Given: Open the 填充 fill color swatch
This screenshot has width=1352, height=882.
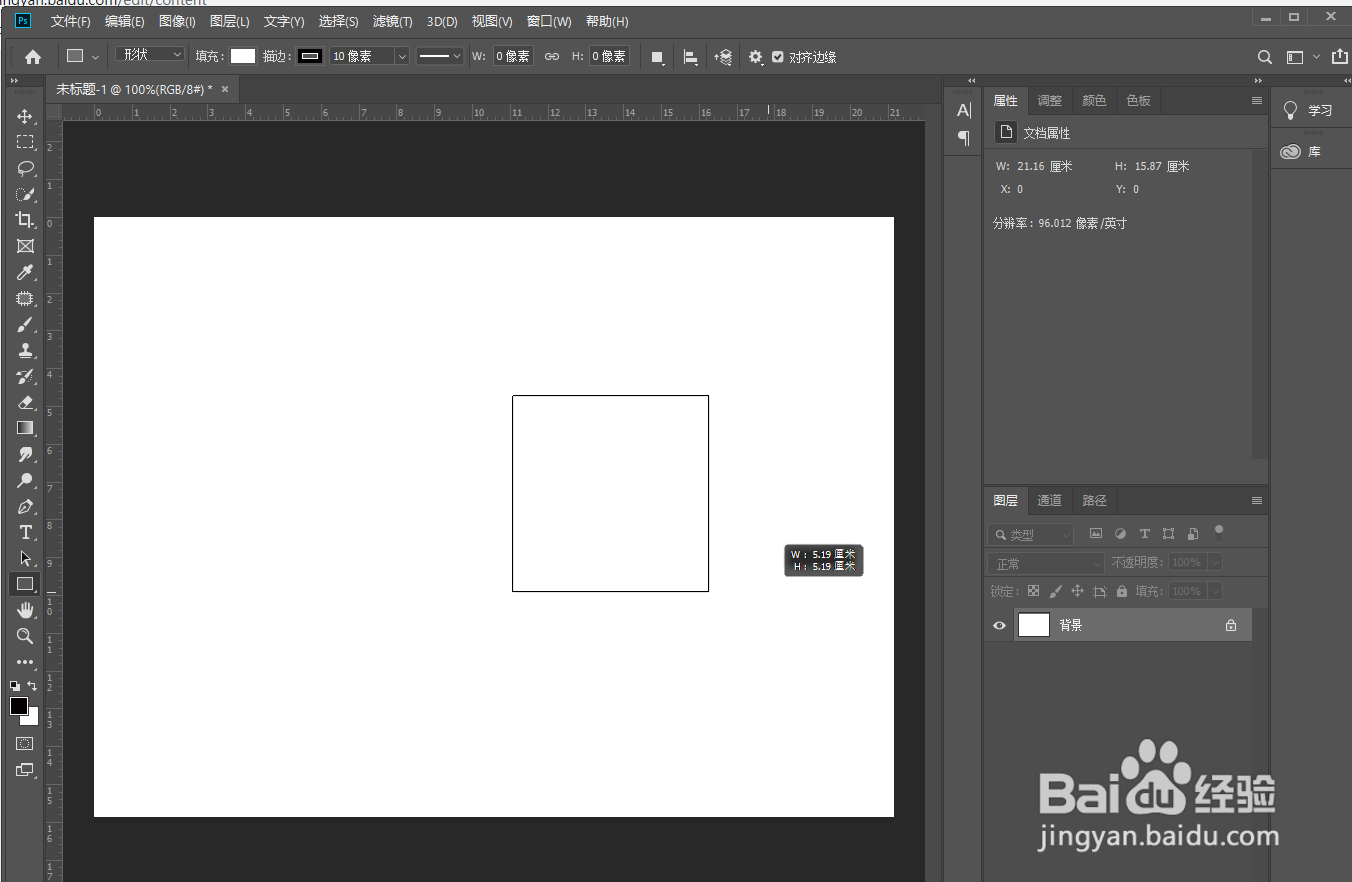Looking at the screenshot, I should click(243, 56).
